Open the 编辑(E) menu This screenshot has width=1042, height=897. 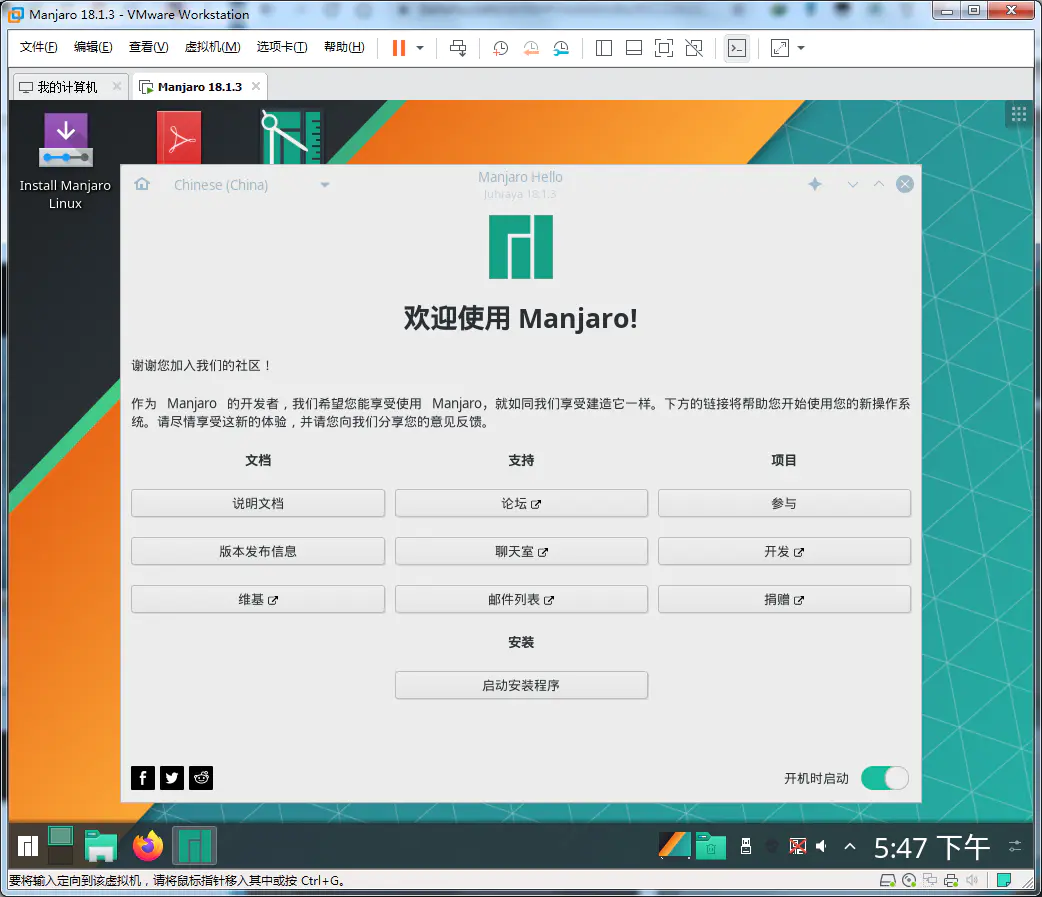pos(93,47)
